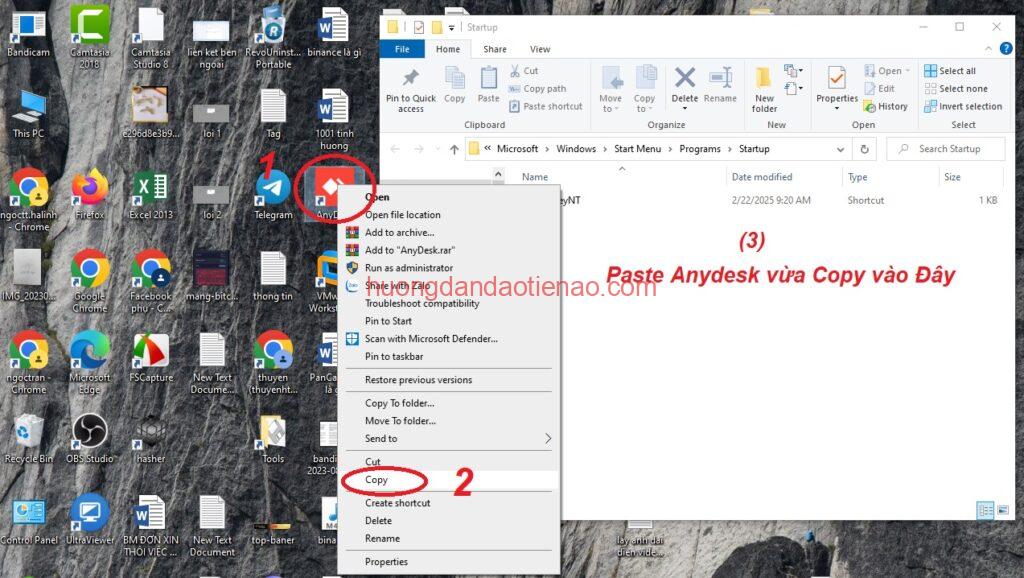Open the Telegram desktop icon
This screenshot has width=1024, height=578.
272,190
